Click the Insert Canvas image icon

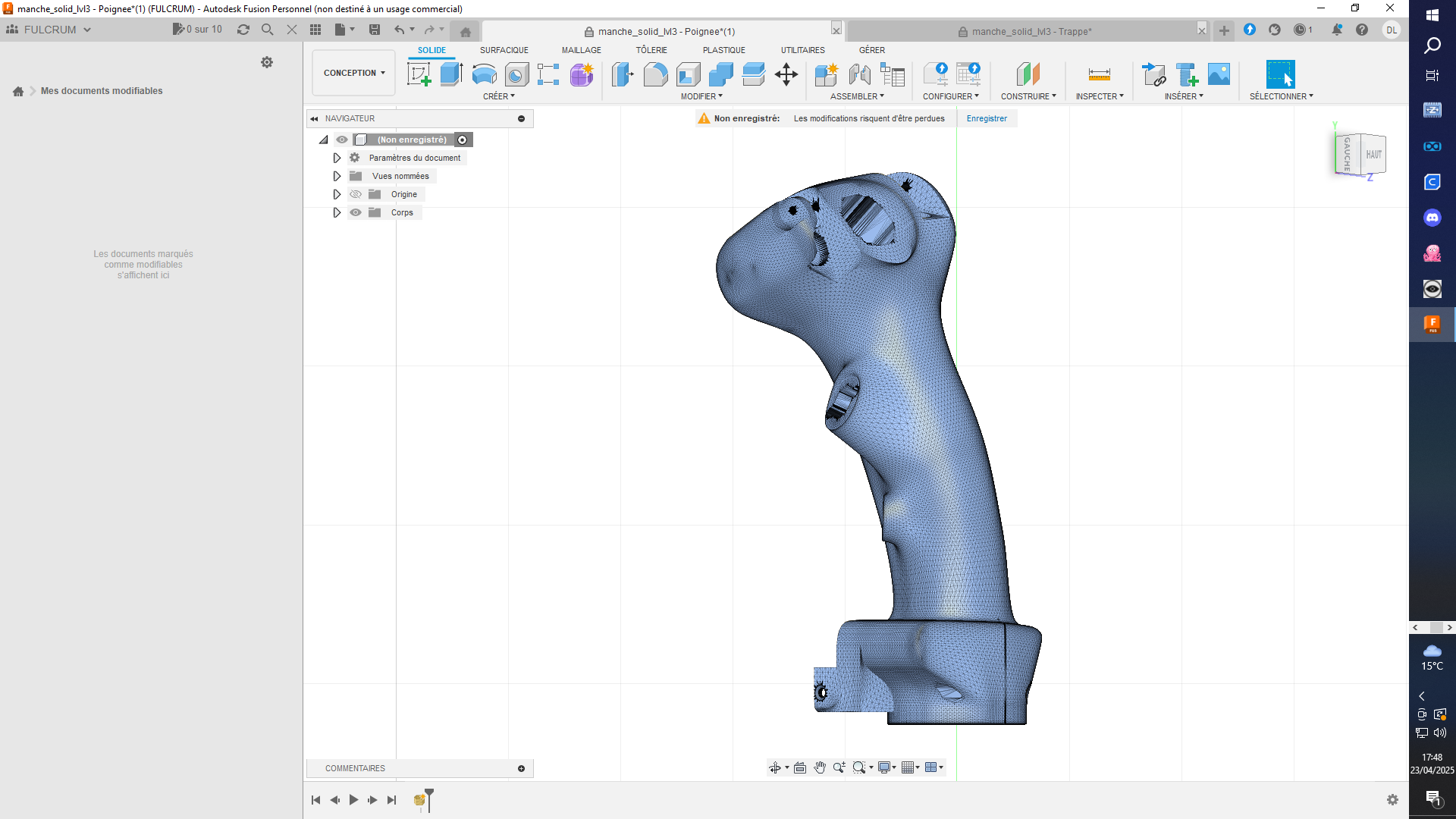pyautogui.click(x=1219, y=74)
